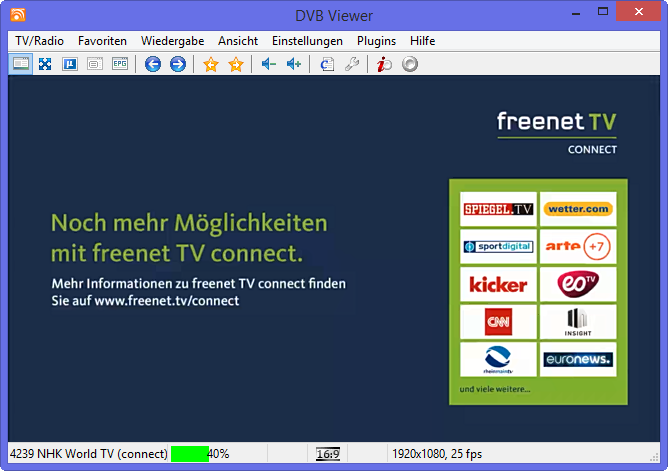The image size is (668, 471).
Task: Go to next channel blue arrow
Action: tap(178, 64)
